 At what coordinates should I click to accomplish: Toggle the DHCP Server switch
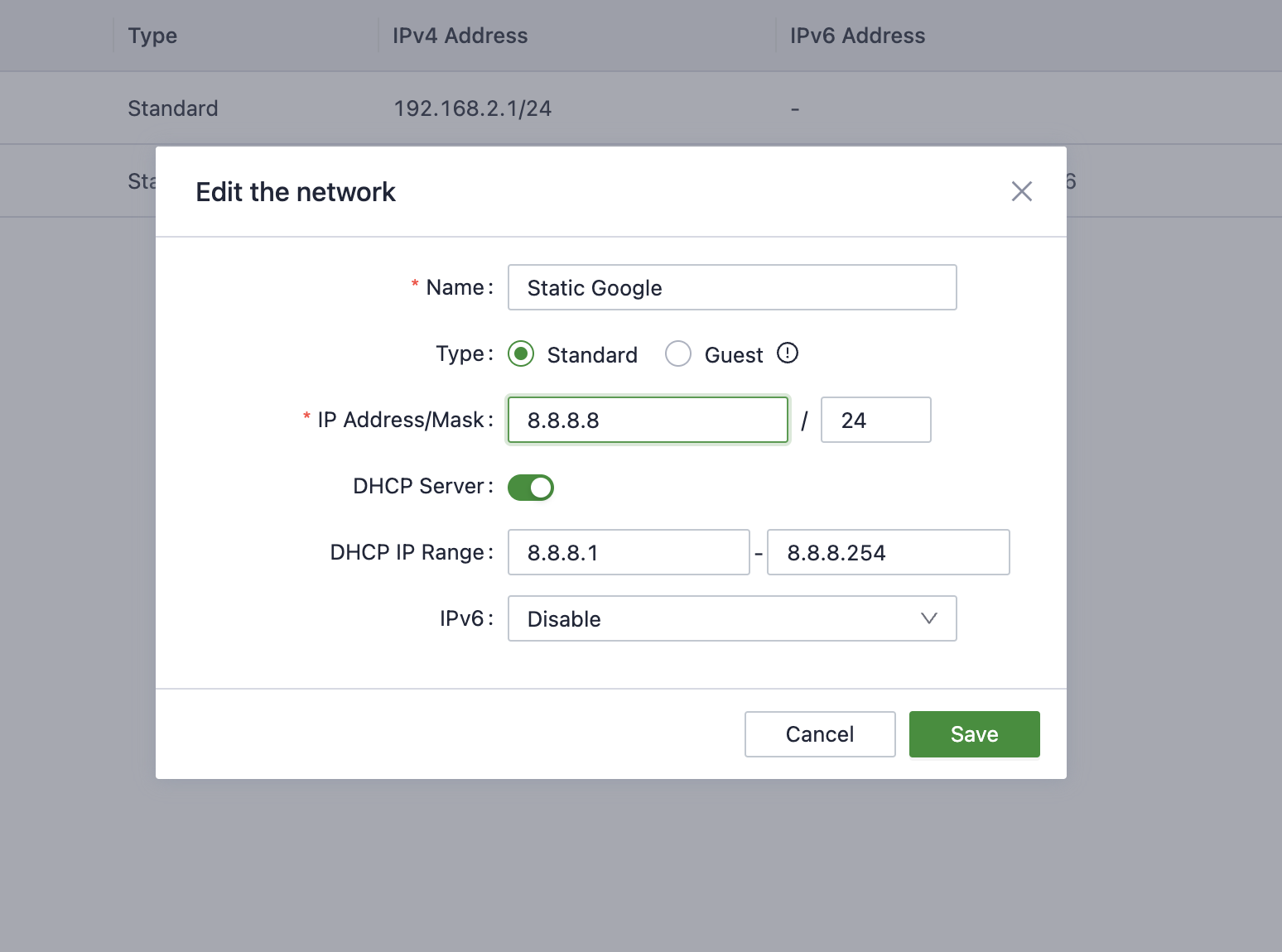click(531, 488)
